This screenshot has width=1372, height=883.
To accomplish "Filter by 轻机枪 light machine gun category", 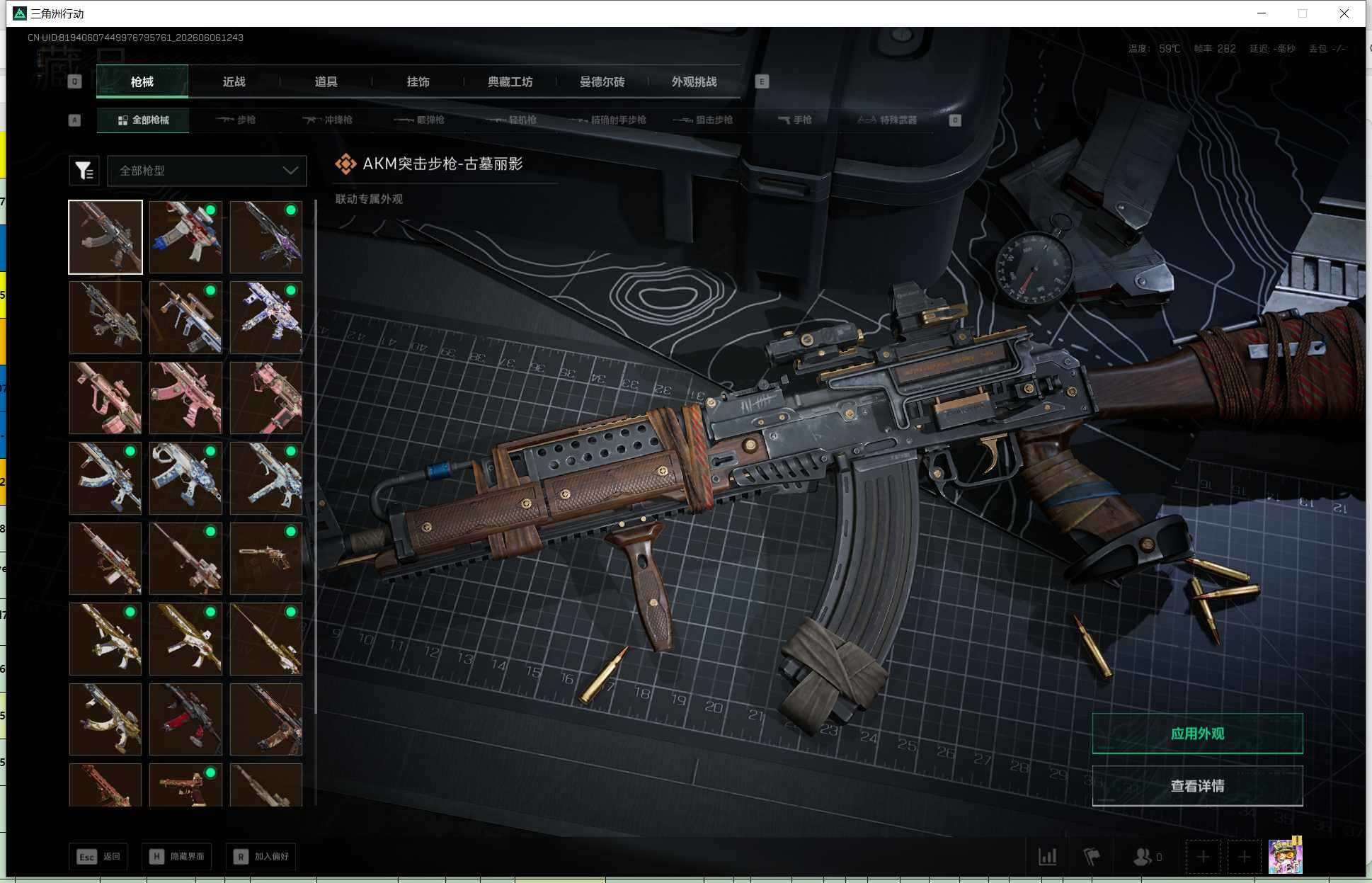I will pyautogui.click(x=511, y=120).
